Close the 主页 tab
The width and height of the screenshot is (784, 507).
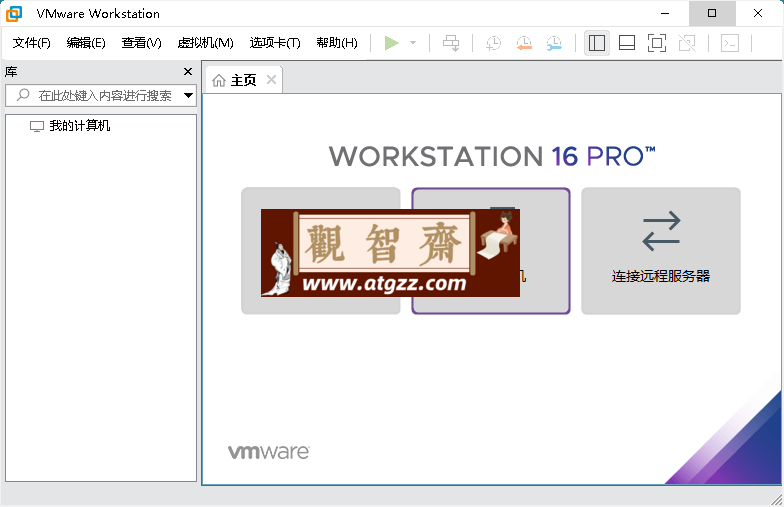click(272, 80)
